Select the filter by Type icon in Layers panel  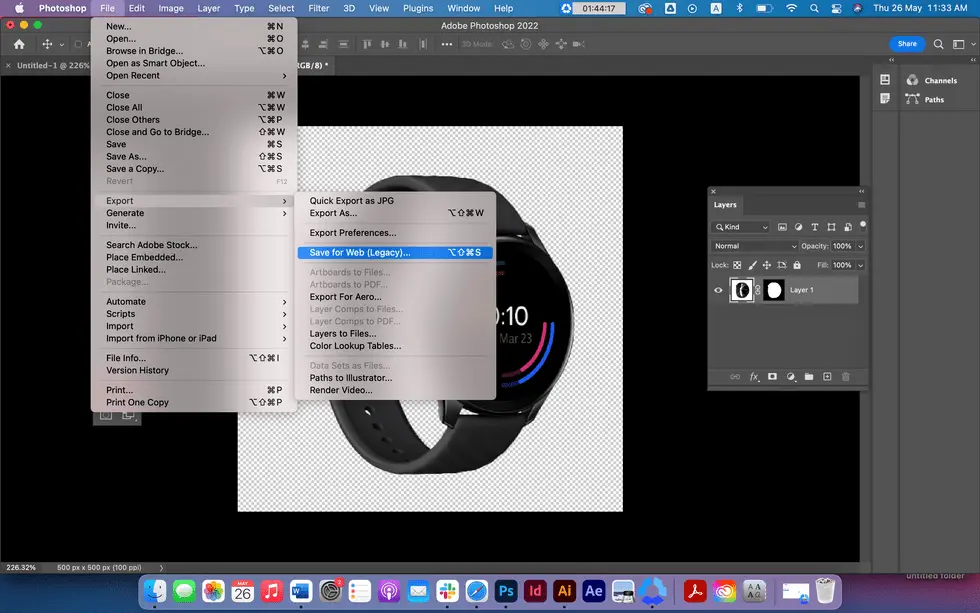[x=815, y=227]
